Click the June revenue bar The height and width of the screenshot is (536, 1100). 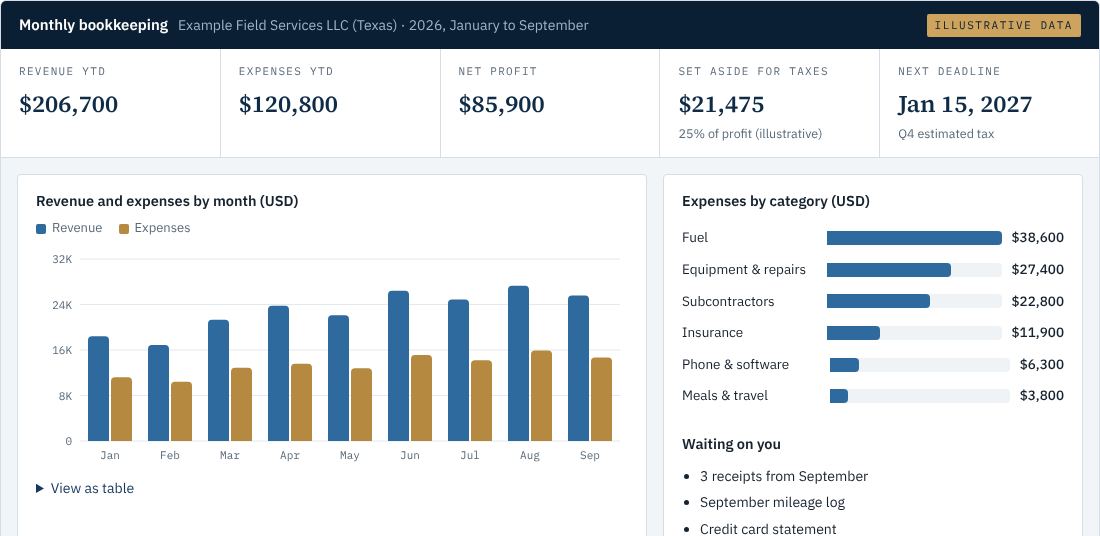pyautogui.click(x=398, y=366)
